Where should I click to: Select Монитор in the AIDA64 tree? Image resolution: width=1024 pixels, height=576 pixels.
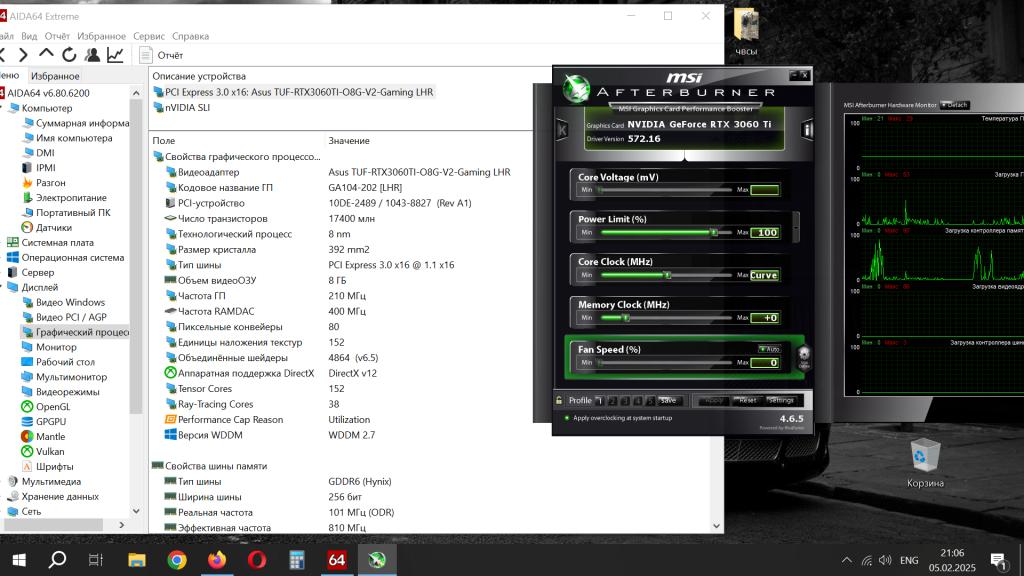point(49,347)
